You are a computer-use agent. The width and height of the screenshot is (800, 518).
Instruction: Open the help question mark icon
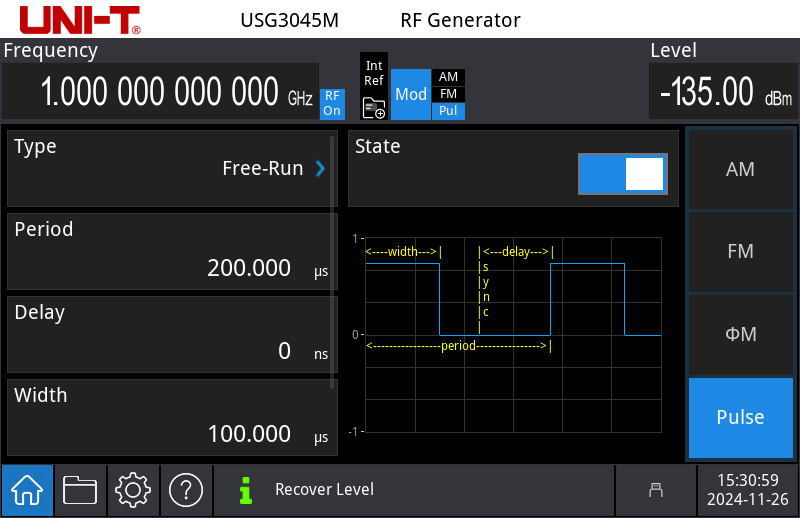tap(186, 489)
